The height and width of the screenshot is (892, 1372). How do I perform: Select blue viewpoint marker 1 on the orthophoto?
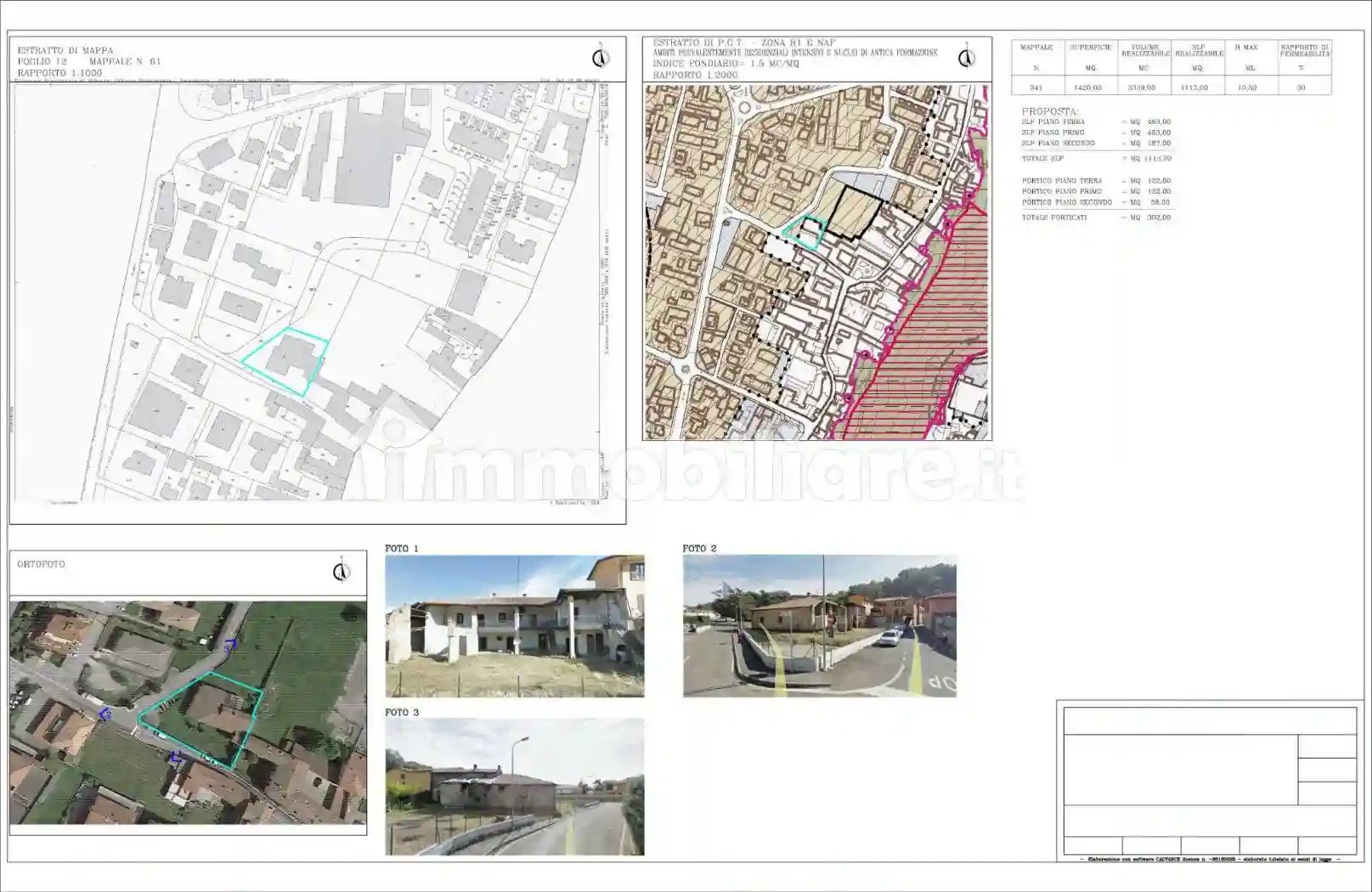pos(177,756)
